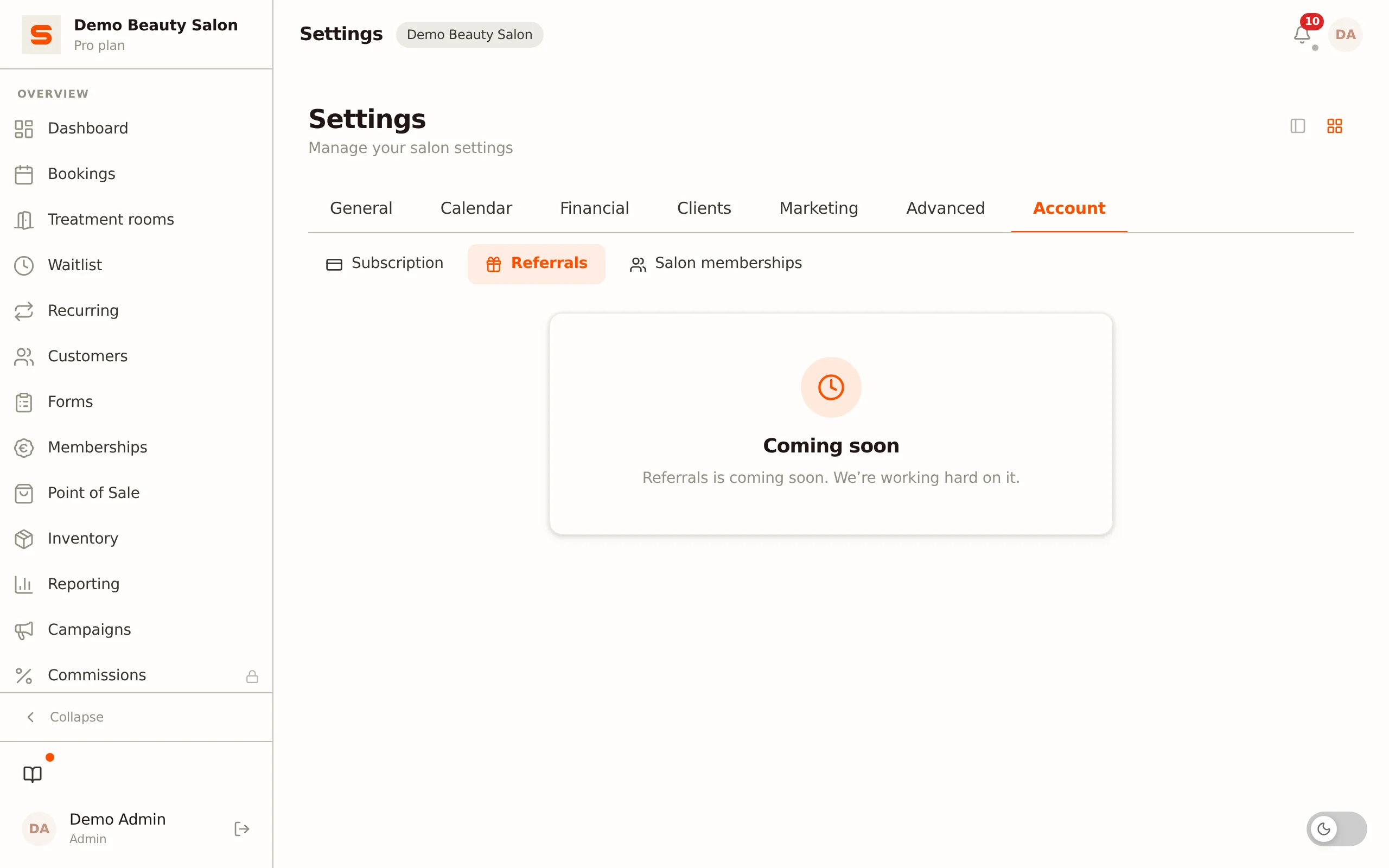The height and width of the screenshot is (868, 1389).
Task: Go to Recurring page
Action: tap(83, 310)
